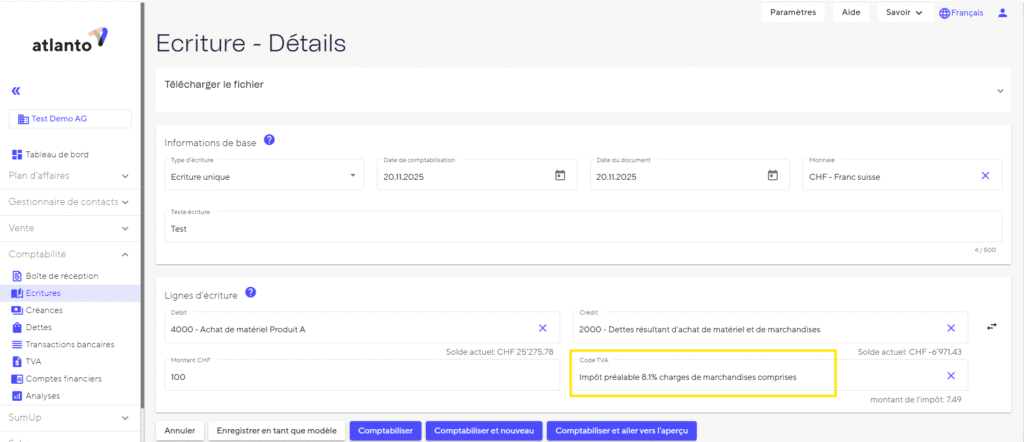Screen dimensions: 1024x442
Task: Click the swap debit and credit arrows icon
Action: pos(991,326)
